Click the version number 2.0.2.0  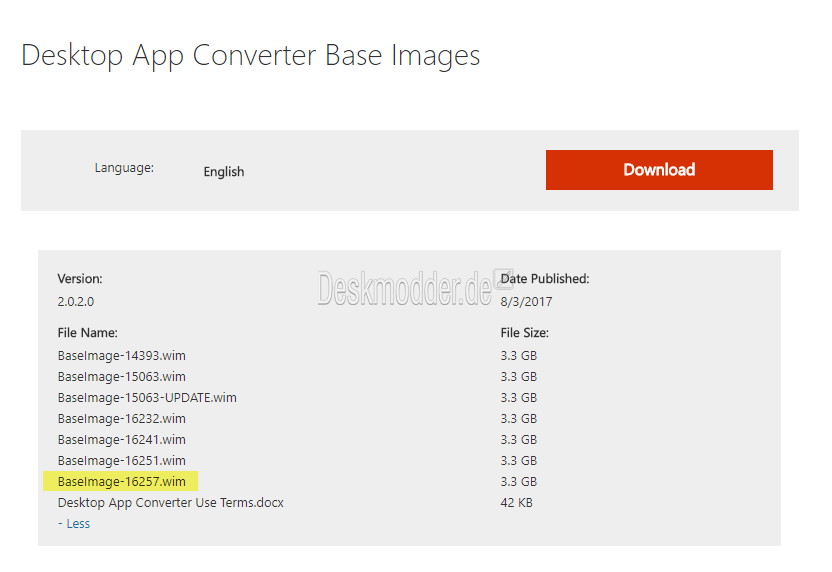pyautogui.click(x=76, y=302)
